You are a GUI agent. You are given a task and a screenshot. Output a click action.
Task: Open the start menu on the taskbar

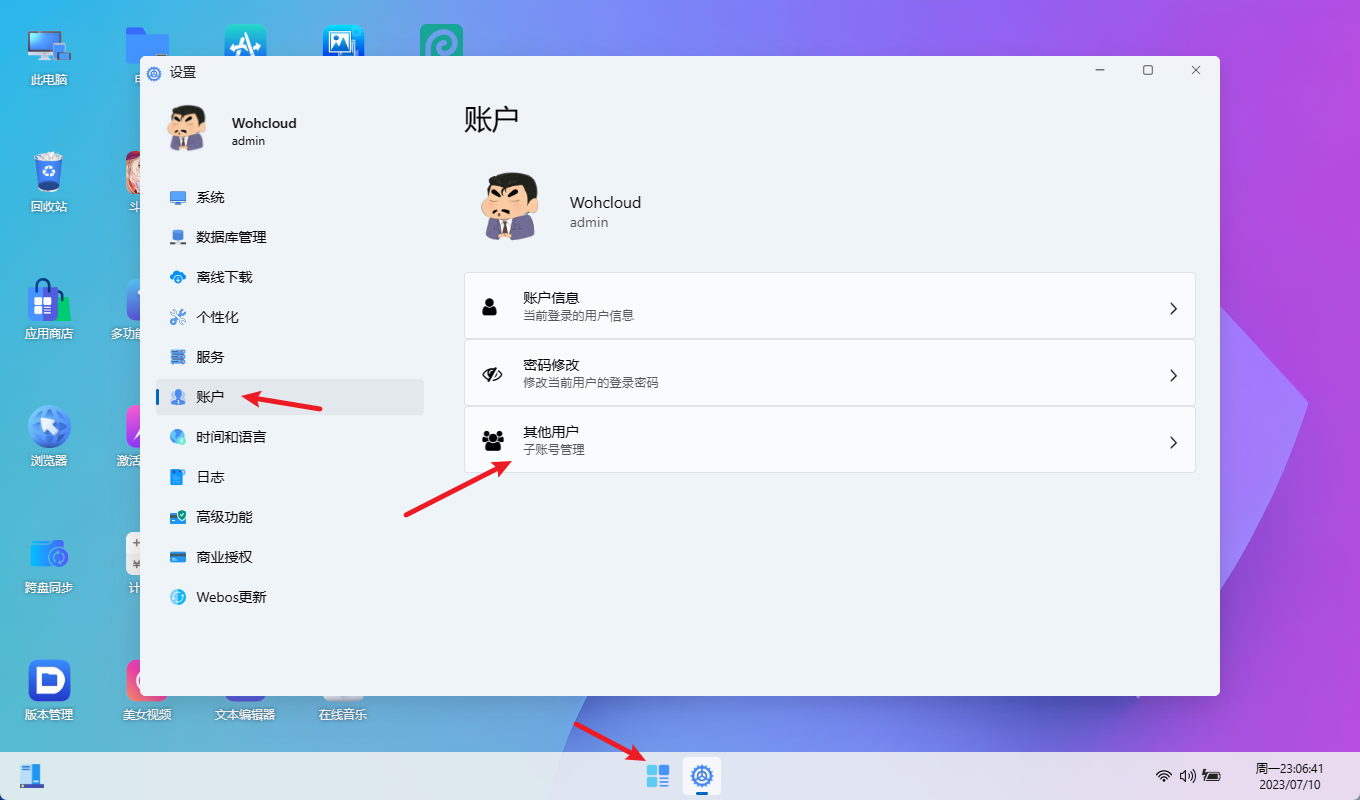pyautogui.click(x=657, y=776)
